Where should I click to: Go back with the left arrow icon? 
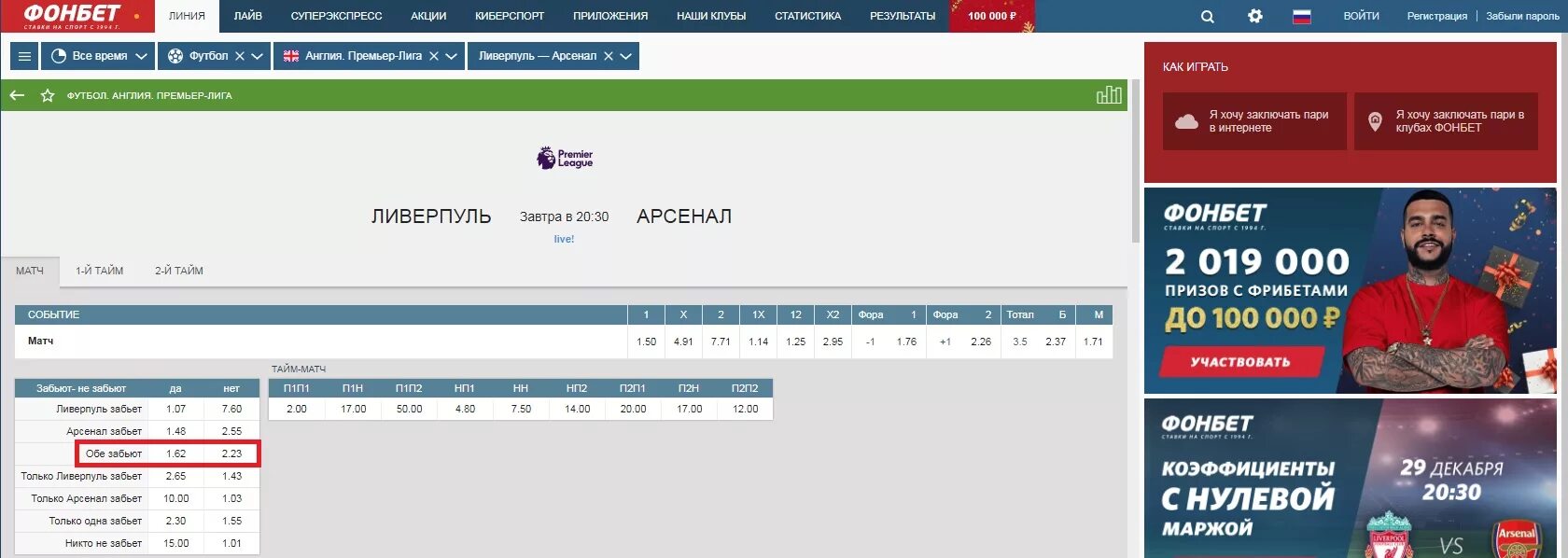(17, 95)
